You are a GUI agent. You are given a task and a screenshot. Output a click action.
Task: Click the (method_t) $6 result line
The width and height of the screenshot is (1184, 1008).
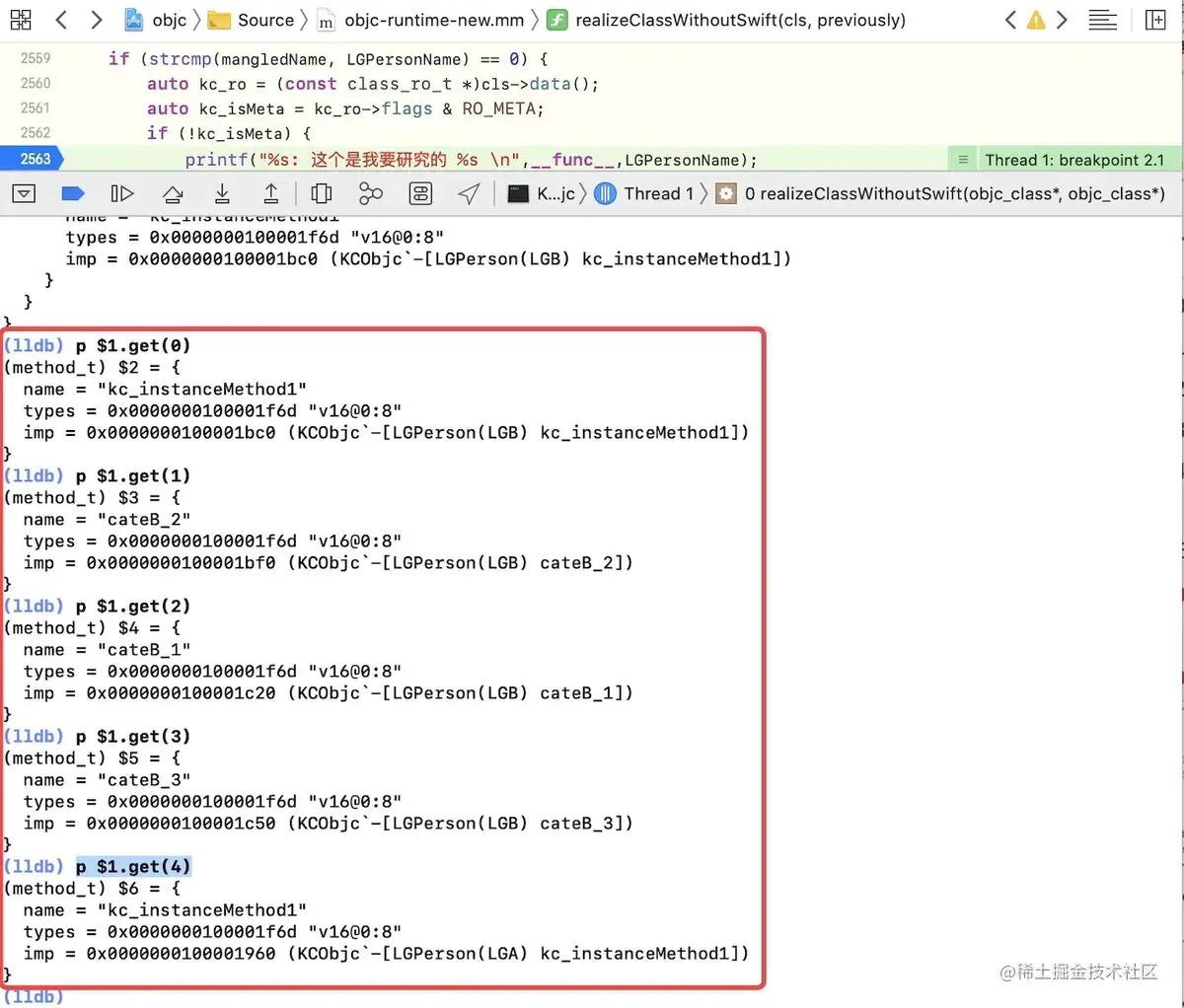[x=93, y=889]
